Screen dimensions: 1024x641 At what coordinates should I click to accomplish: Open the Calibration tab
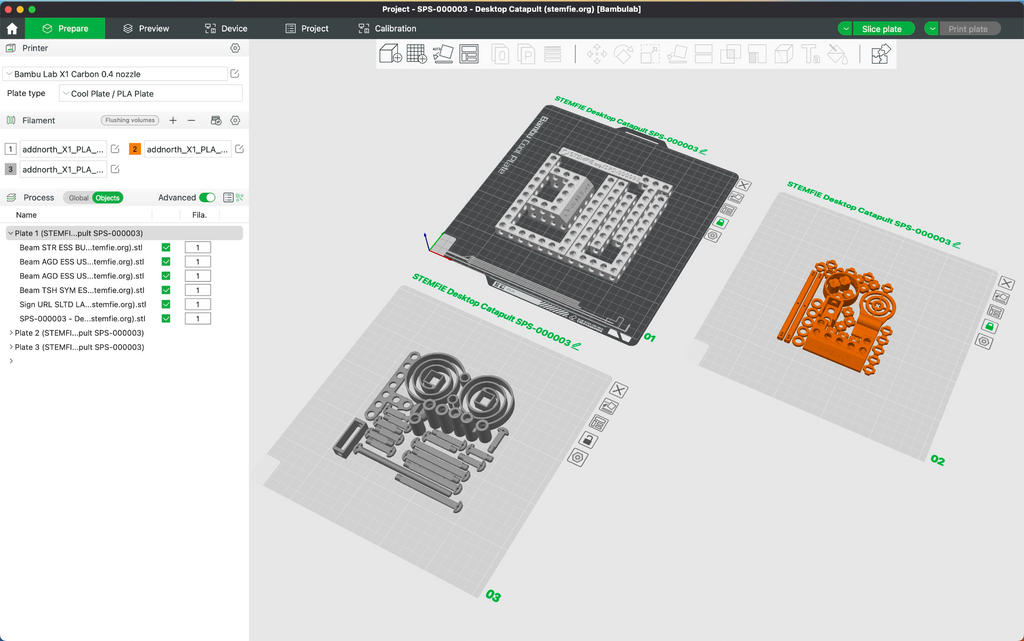click(387, 29)
